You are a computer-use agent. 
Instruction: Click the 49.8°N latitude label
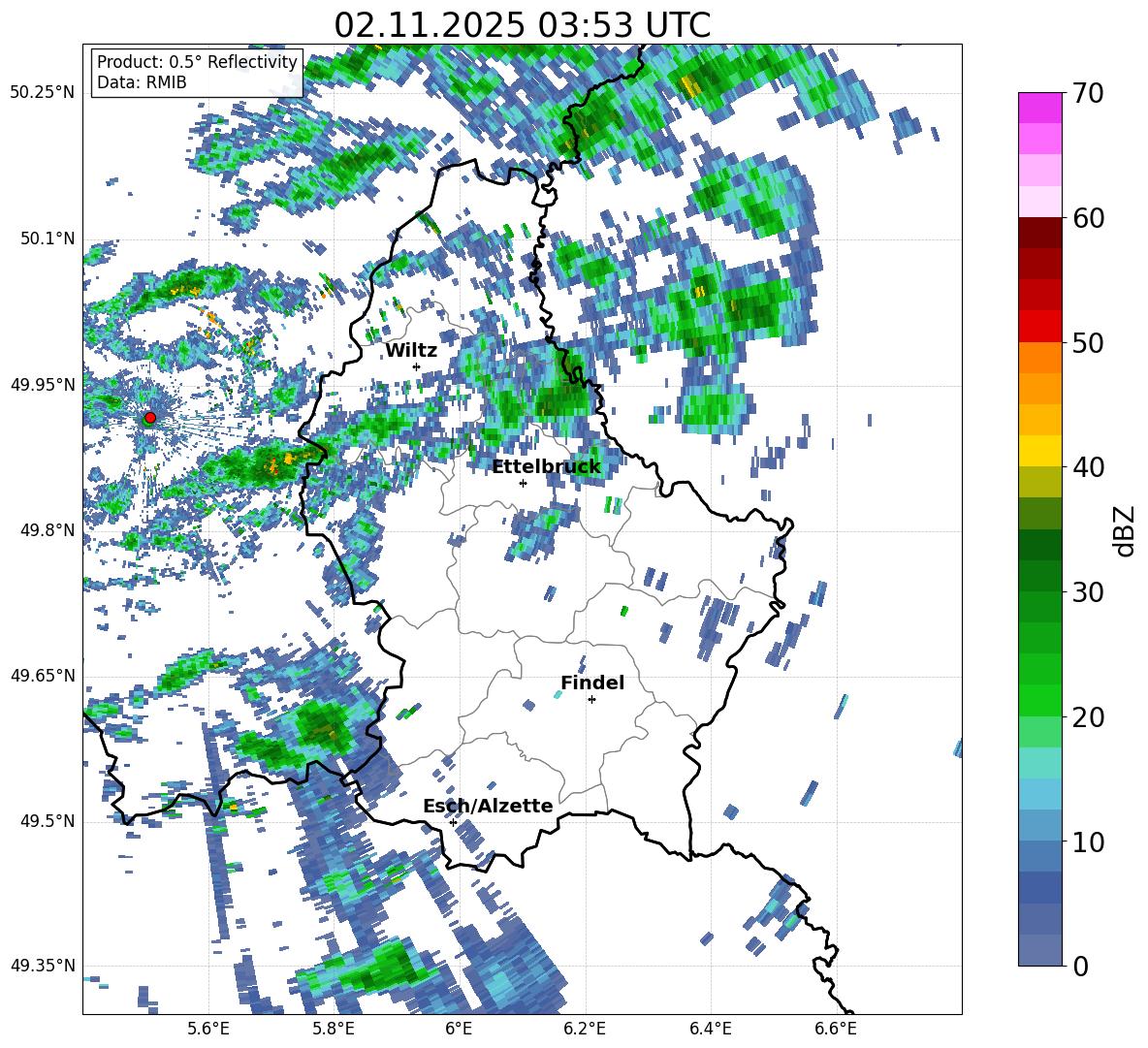(47, 530)
